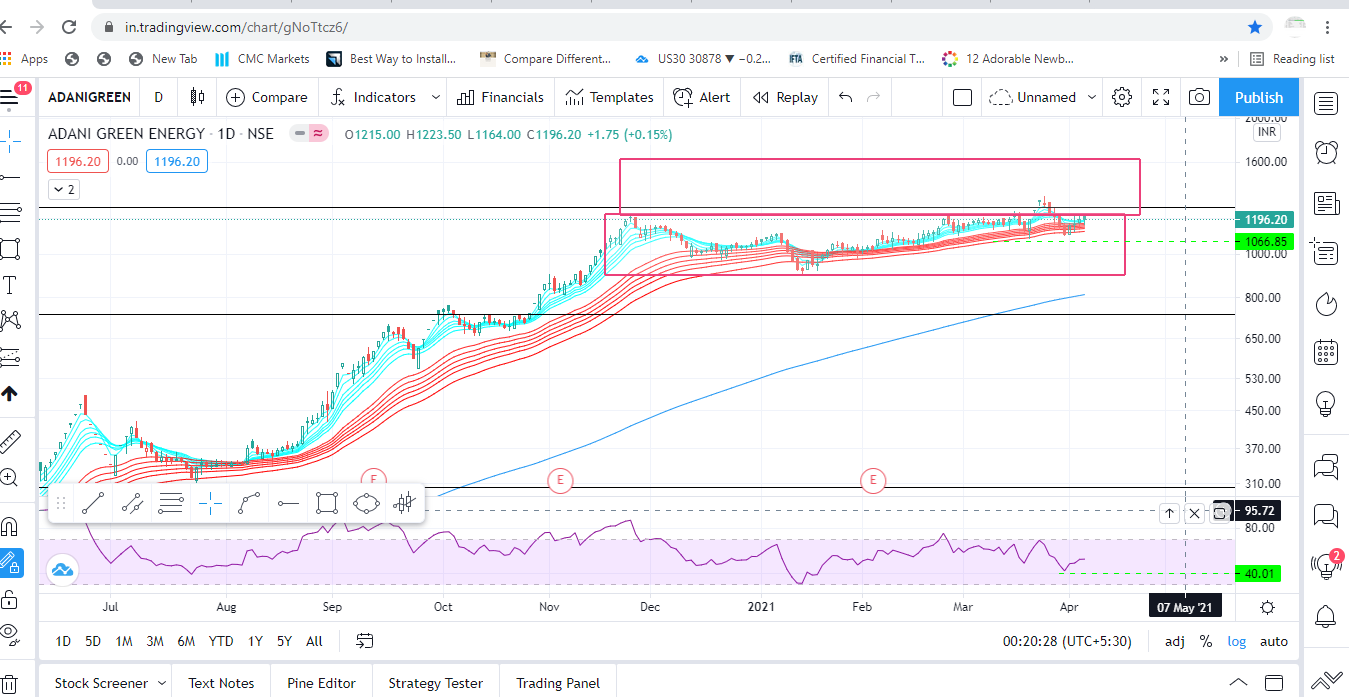
Task: Open the D interval selector
Action: point(158,97)
